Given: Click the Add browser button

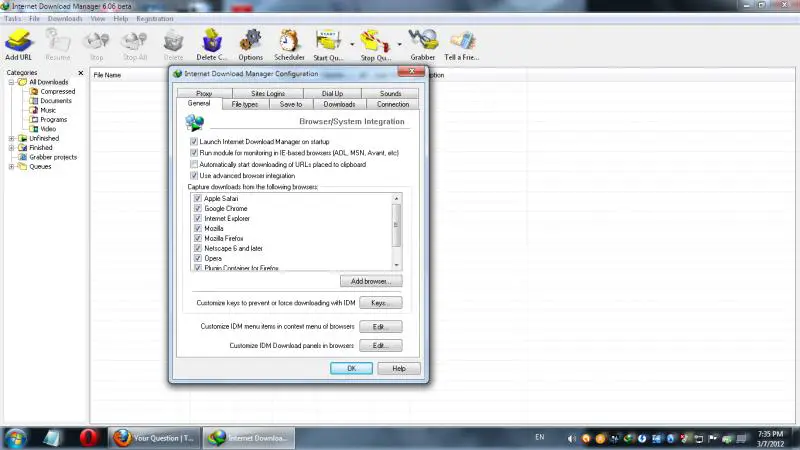Looking at the screenshot, I should point(371,281).
